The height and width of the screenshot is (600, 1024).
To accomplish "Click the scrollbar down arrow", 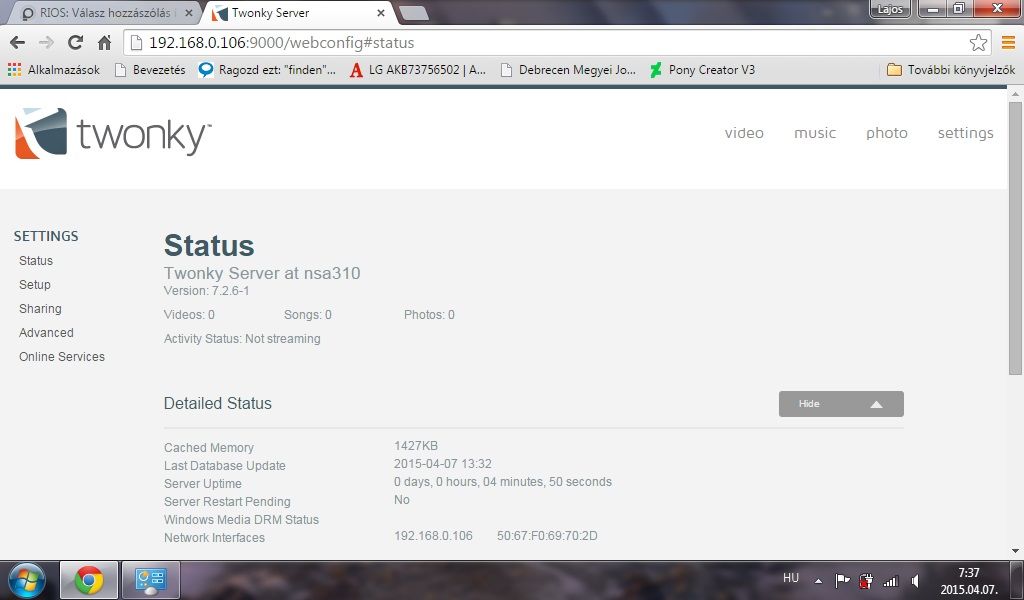I will [x=1015, y=551].
